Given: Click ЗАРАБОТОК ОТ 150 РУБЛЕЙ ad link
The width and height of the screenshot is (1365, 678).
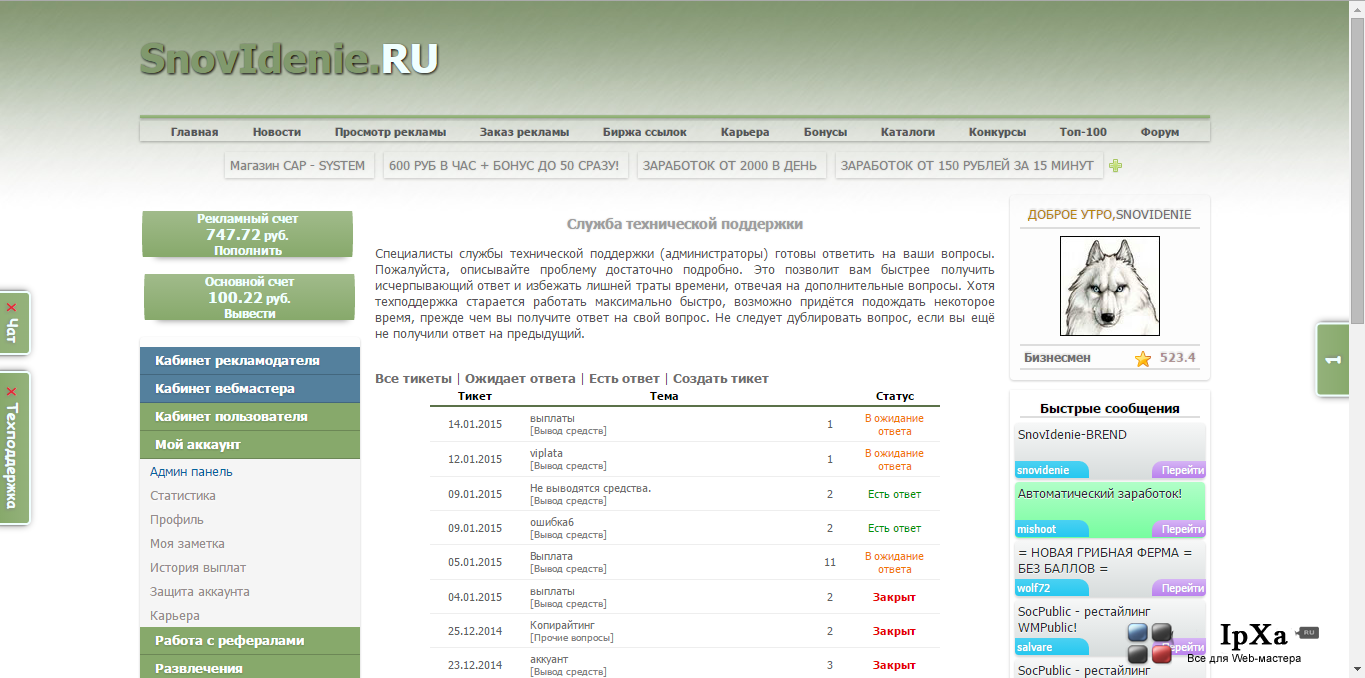Looking at the screenshot, I should [x=969, y=166].
